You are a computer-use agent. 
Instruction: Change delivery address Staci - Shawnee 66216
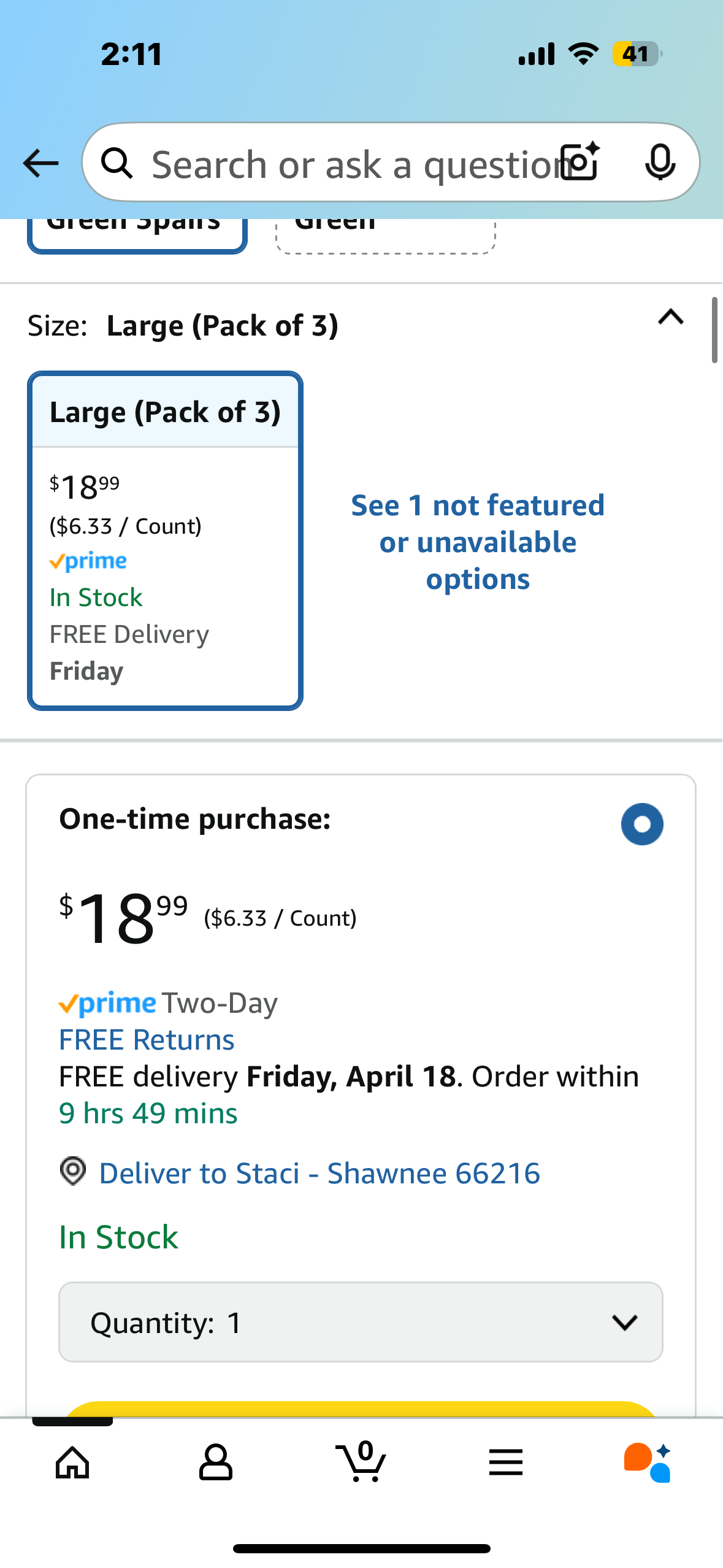(319, 1174)
